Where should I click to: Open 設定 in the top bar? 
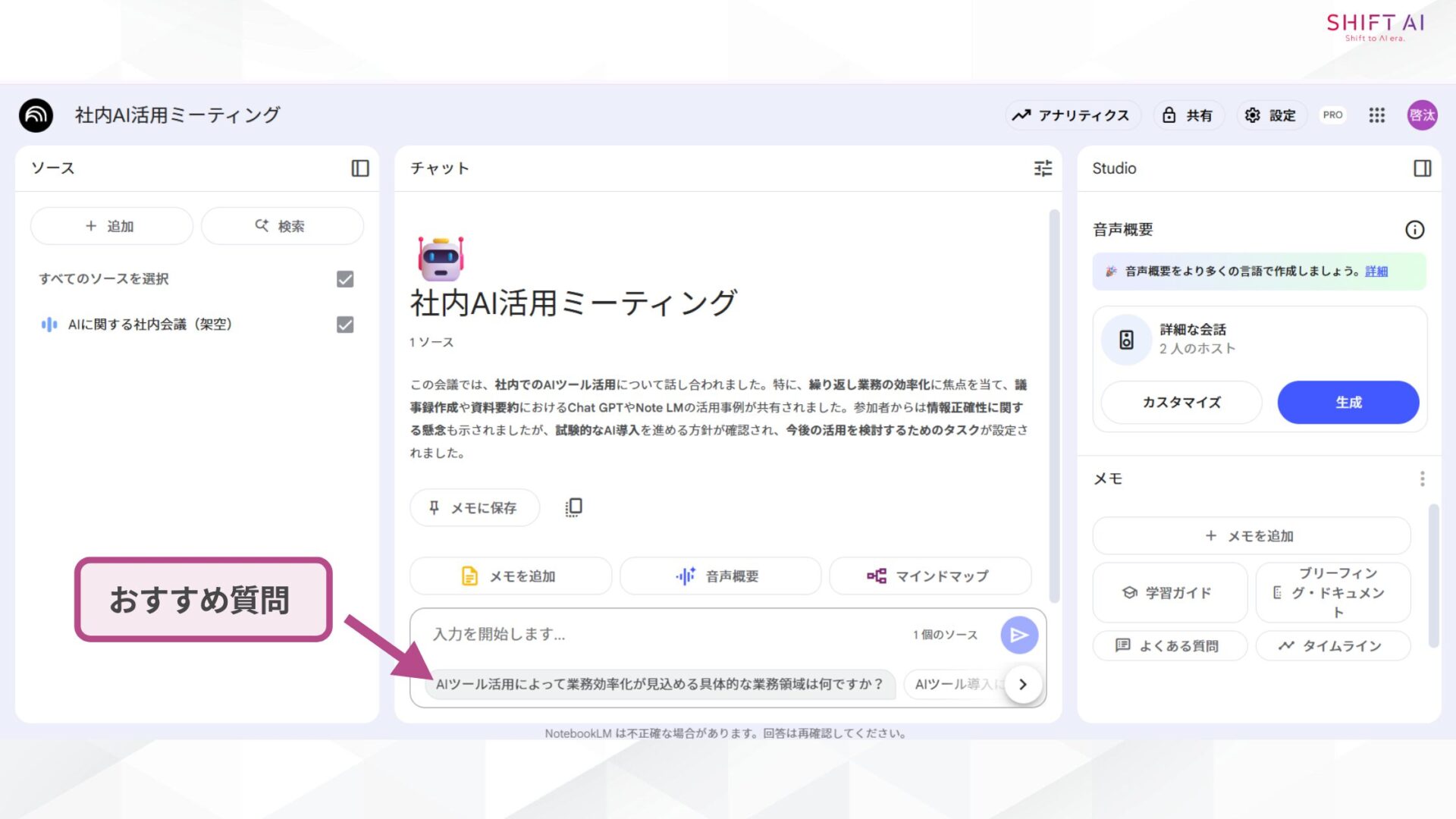point(1270,115)
